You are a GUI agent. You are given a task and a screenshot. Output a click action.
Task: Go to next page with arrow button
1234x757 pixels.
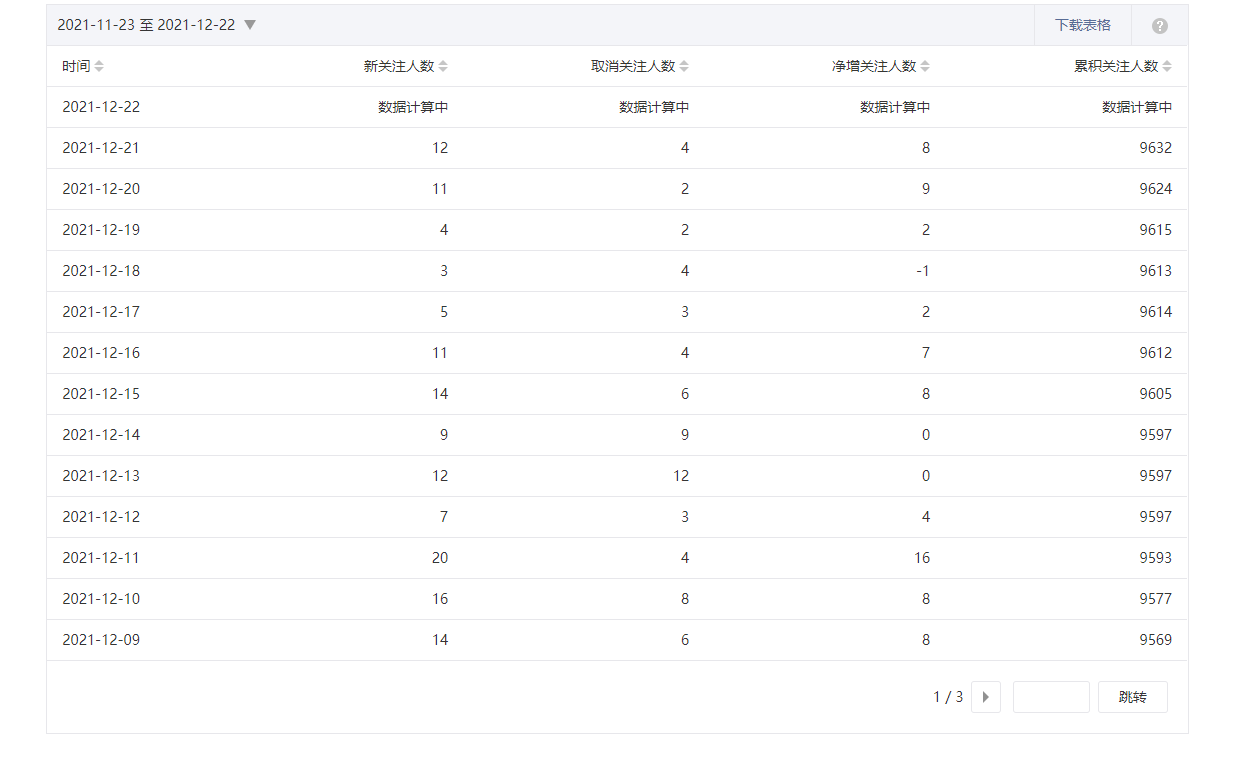(986, 697)
